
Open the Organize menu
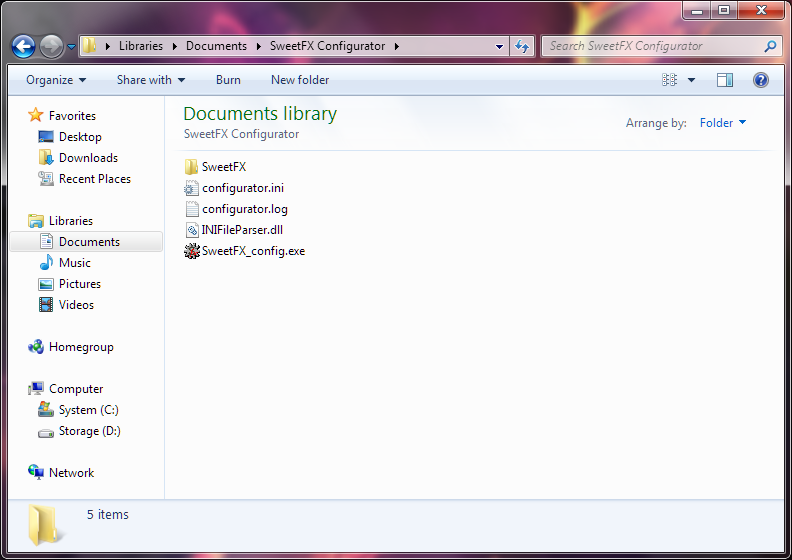click(56, 80)
